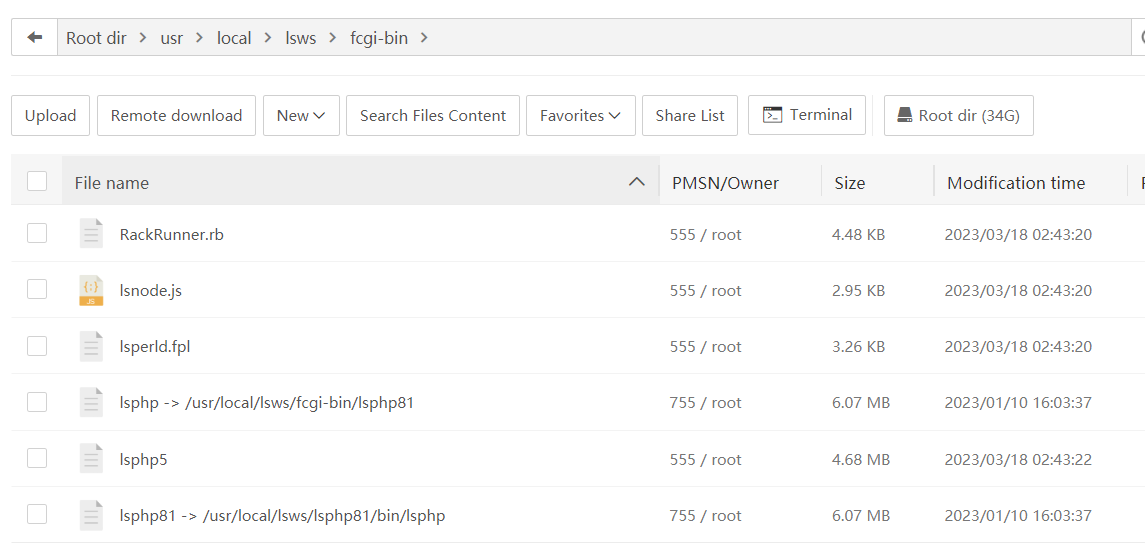Click the lsperld.fpl file icon
The image size is (1145, 557).
click(91, 347)
